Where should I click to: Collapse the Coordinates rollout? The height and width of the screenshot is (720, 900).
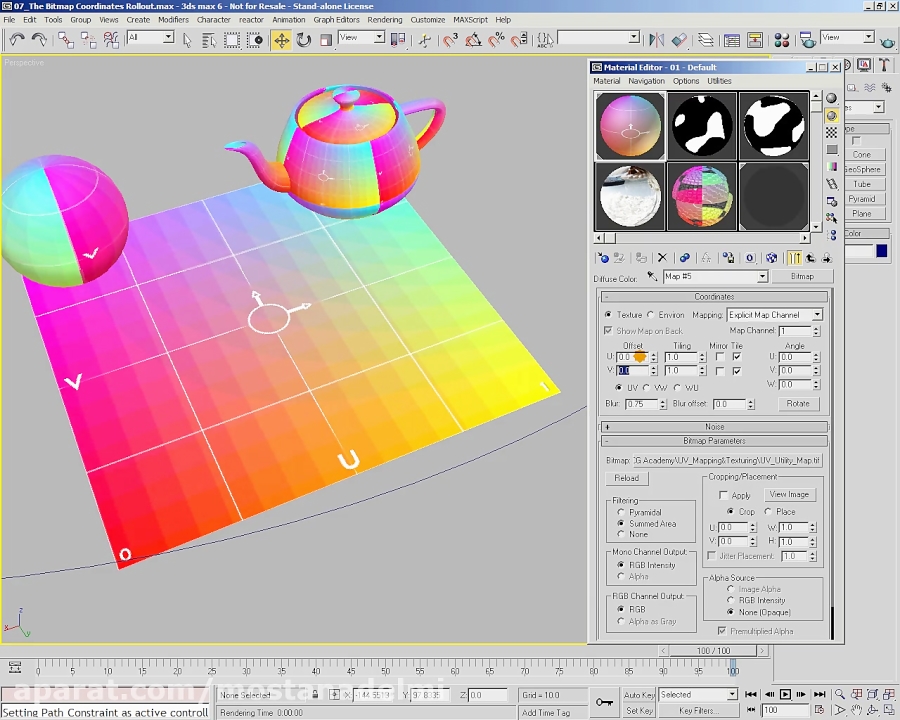714,297
